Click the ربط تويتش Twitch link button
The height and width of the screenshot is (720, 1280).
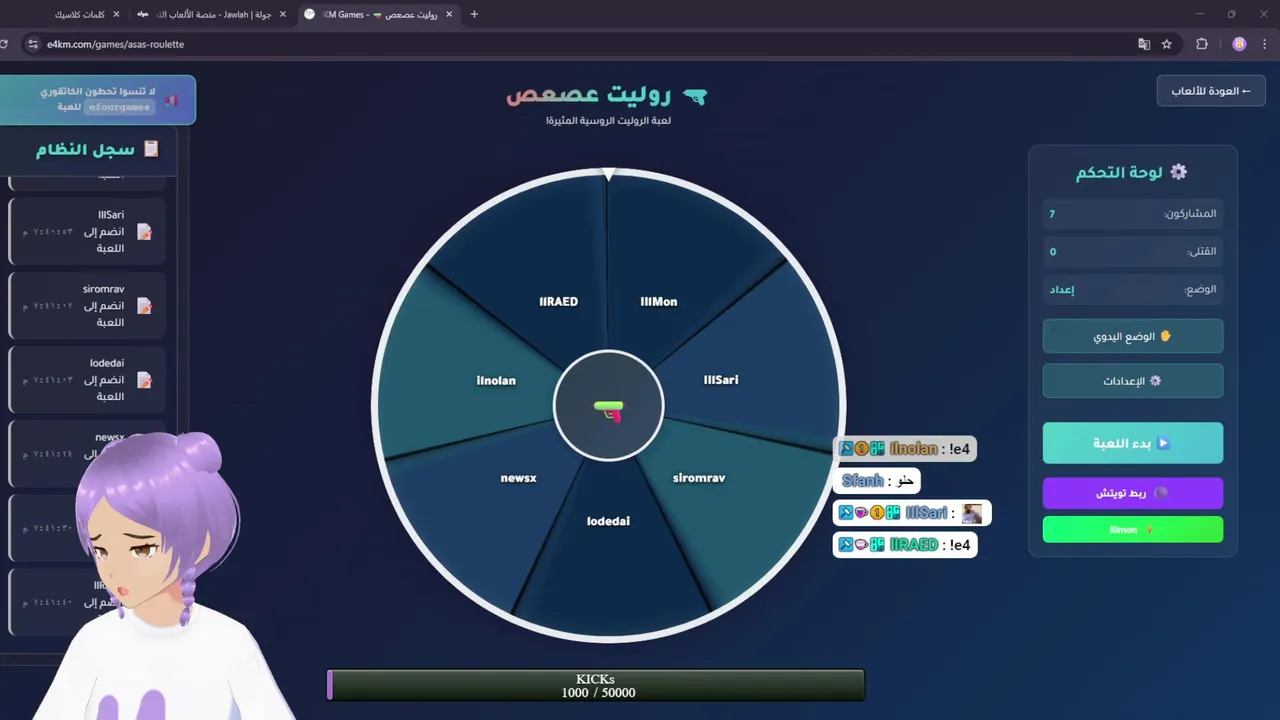pos(1132,493)
